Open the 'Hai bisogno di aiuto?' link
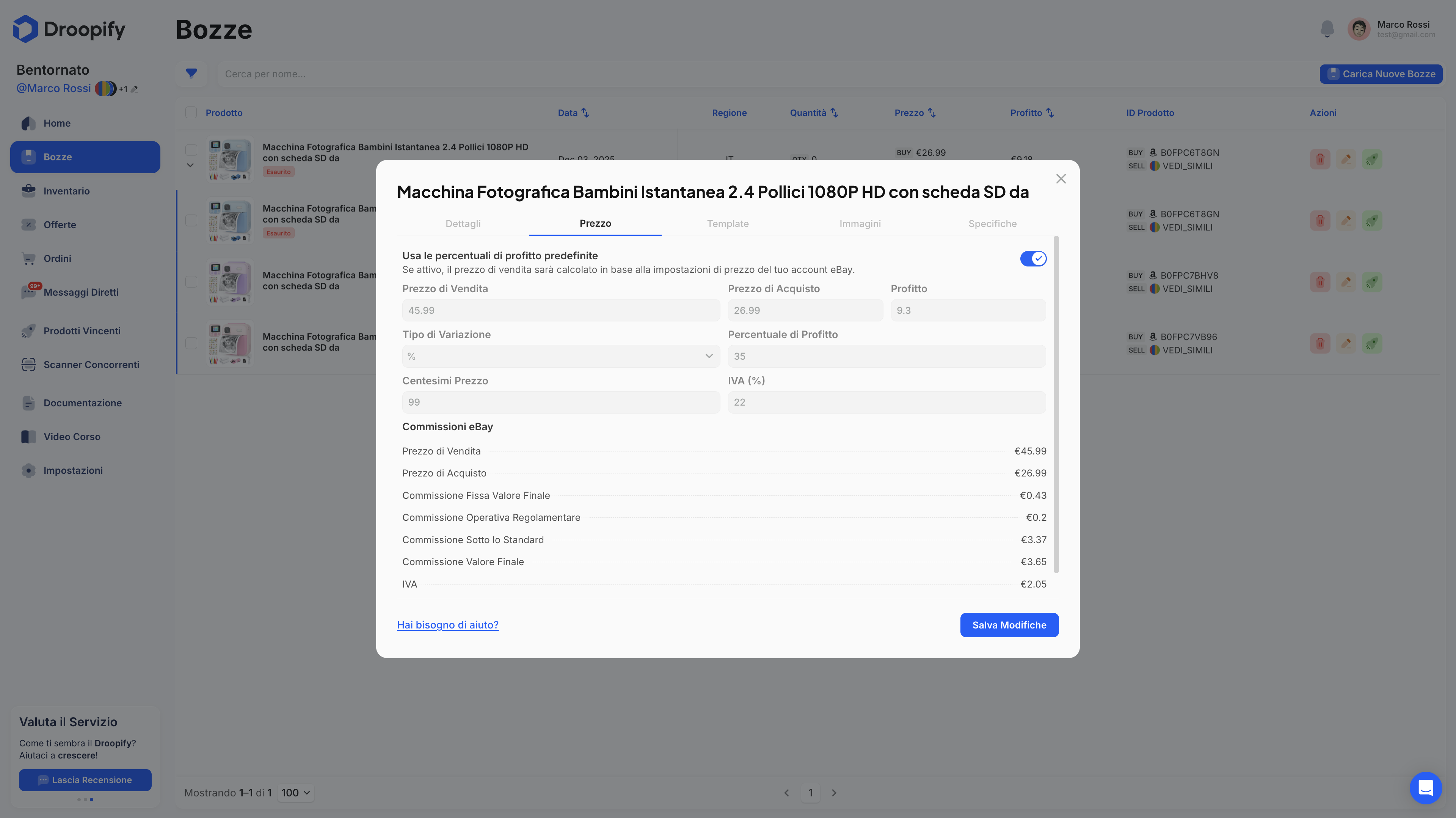The image size is (1456, 818). click(x=447, y=625)
